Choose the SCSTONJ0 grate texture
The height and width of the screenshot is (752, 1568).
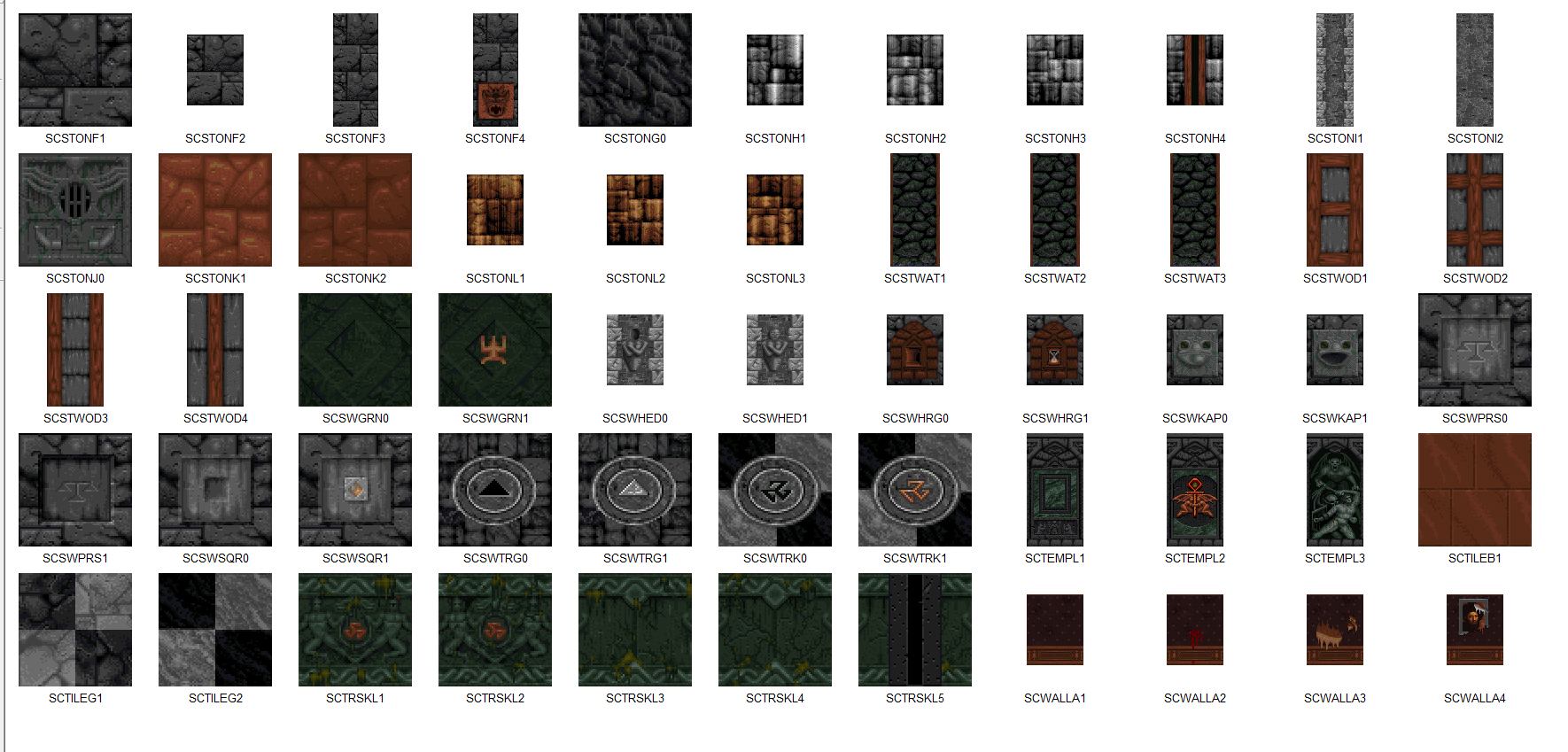tap(75, 210)
